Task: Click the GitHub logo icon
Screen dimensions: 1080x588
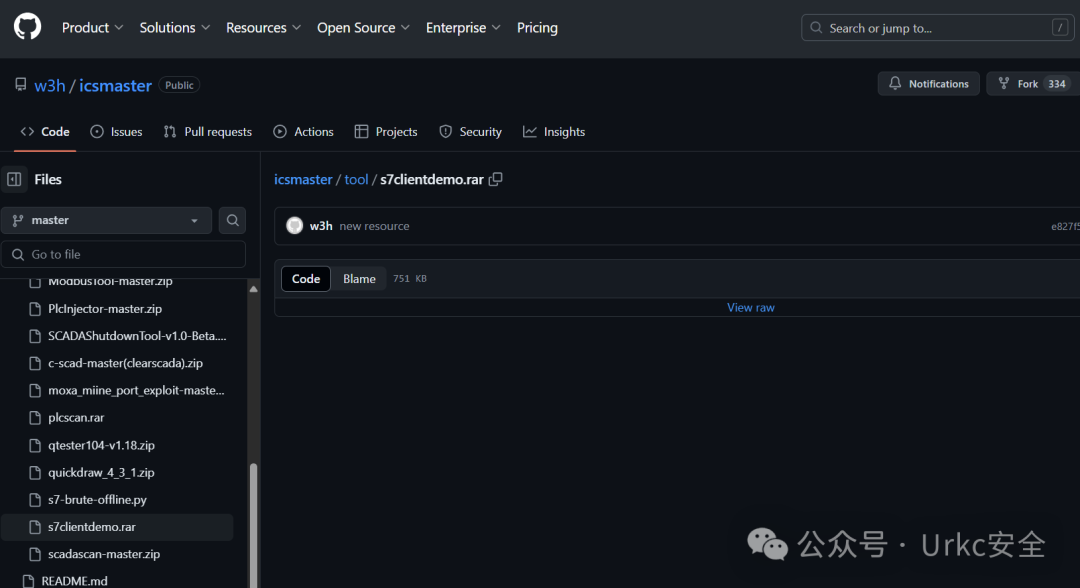Action: tap(28, 28)
